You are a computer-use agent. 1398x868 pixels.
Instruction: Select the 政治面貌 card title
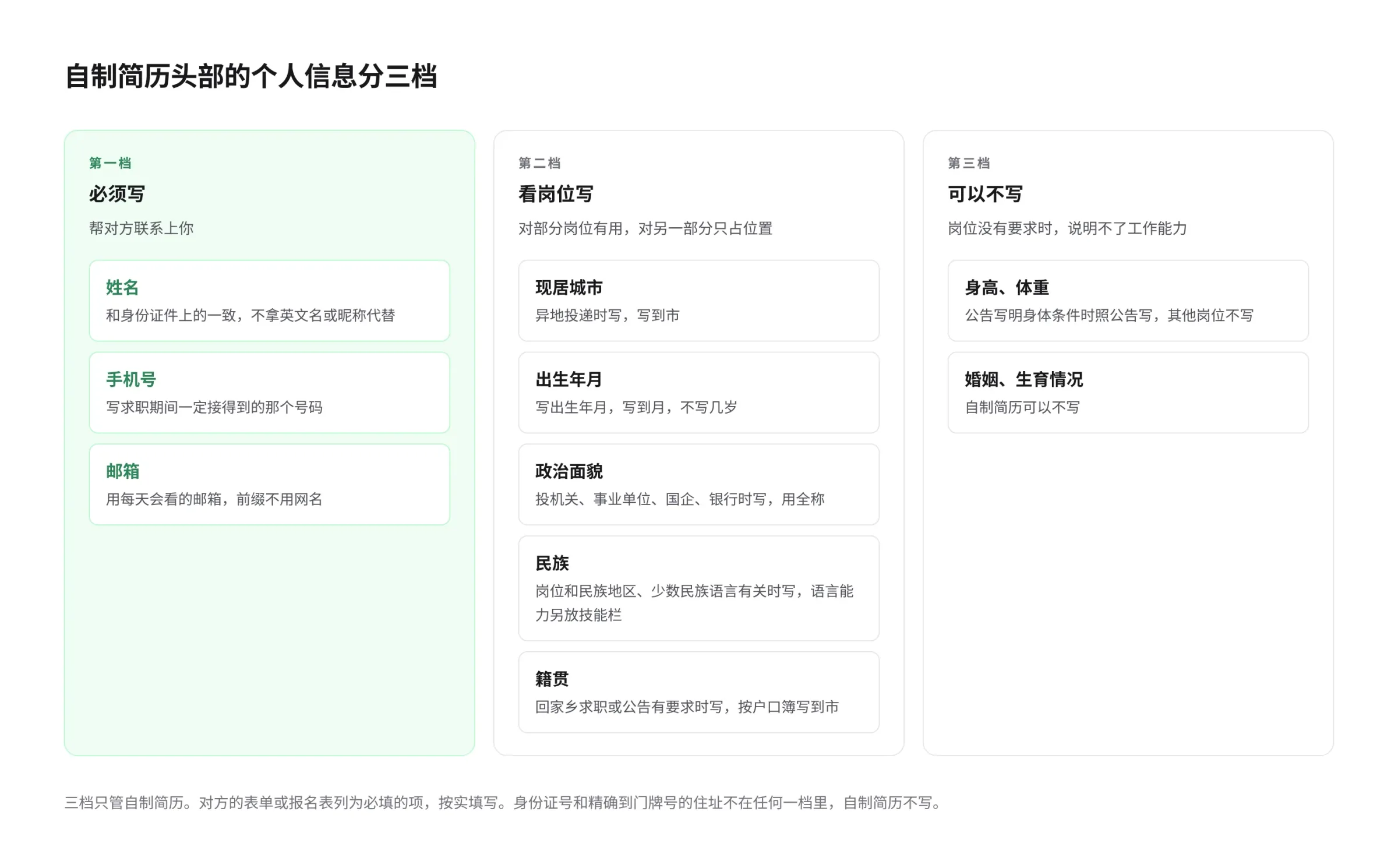tap(569, 471)
